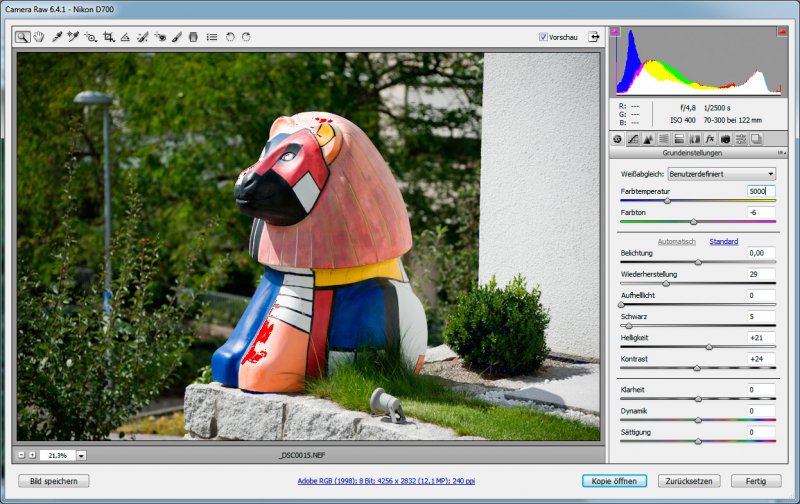Screen dimensions: 800x504
Task: Click the Wiederherstellung value field
Action: tap(761, 274)
